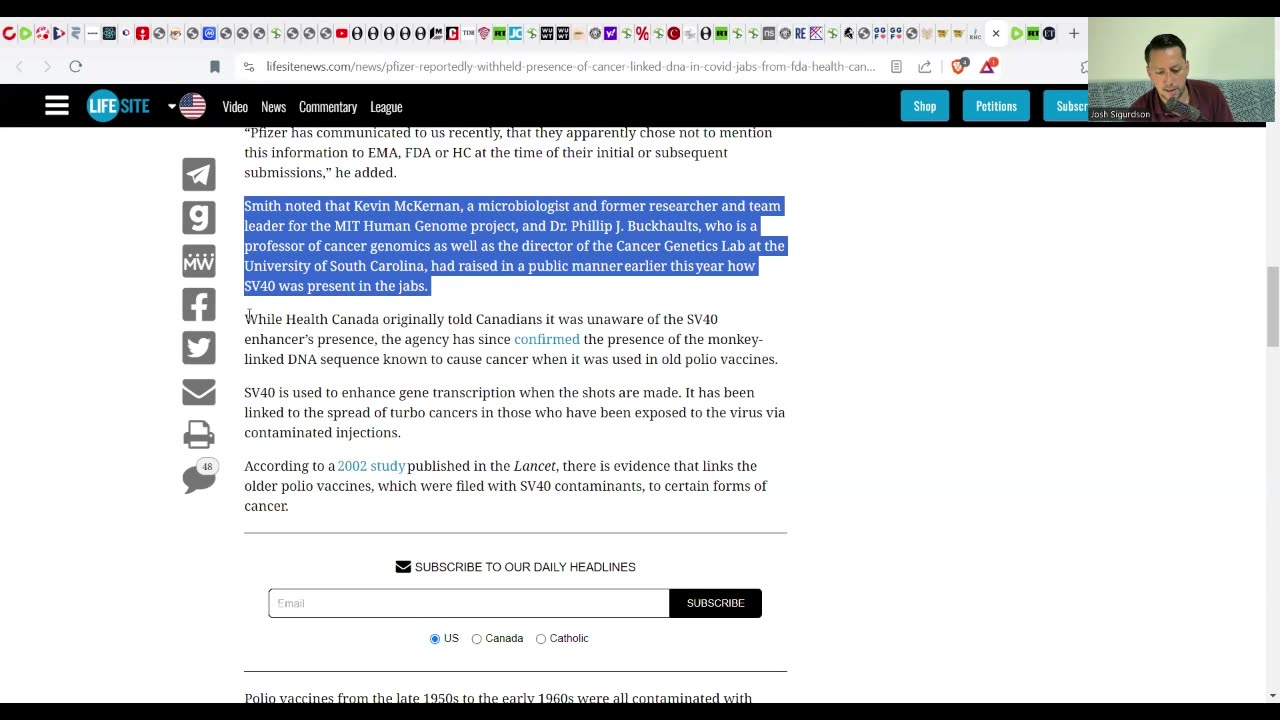
Task: Select the US newsletter option
Action: (x=435, y=638)
